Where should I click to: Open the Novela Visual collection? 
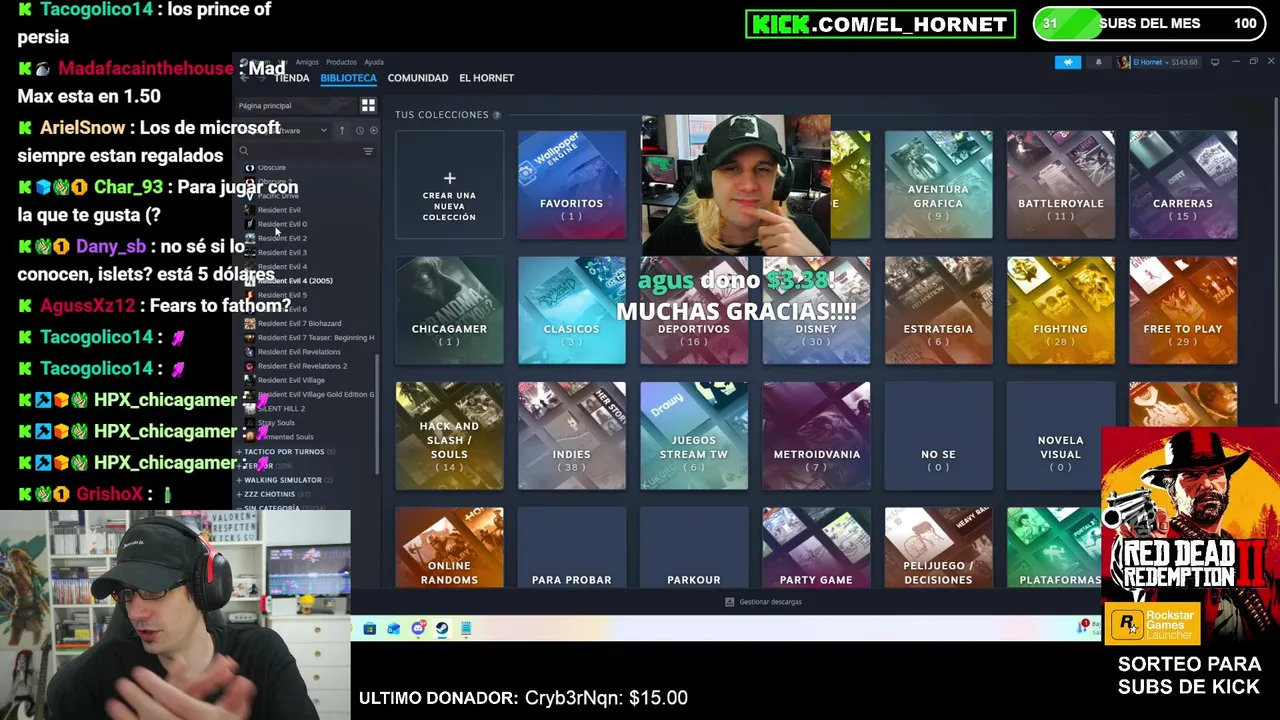point(1060,436)
